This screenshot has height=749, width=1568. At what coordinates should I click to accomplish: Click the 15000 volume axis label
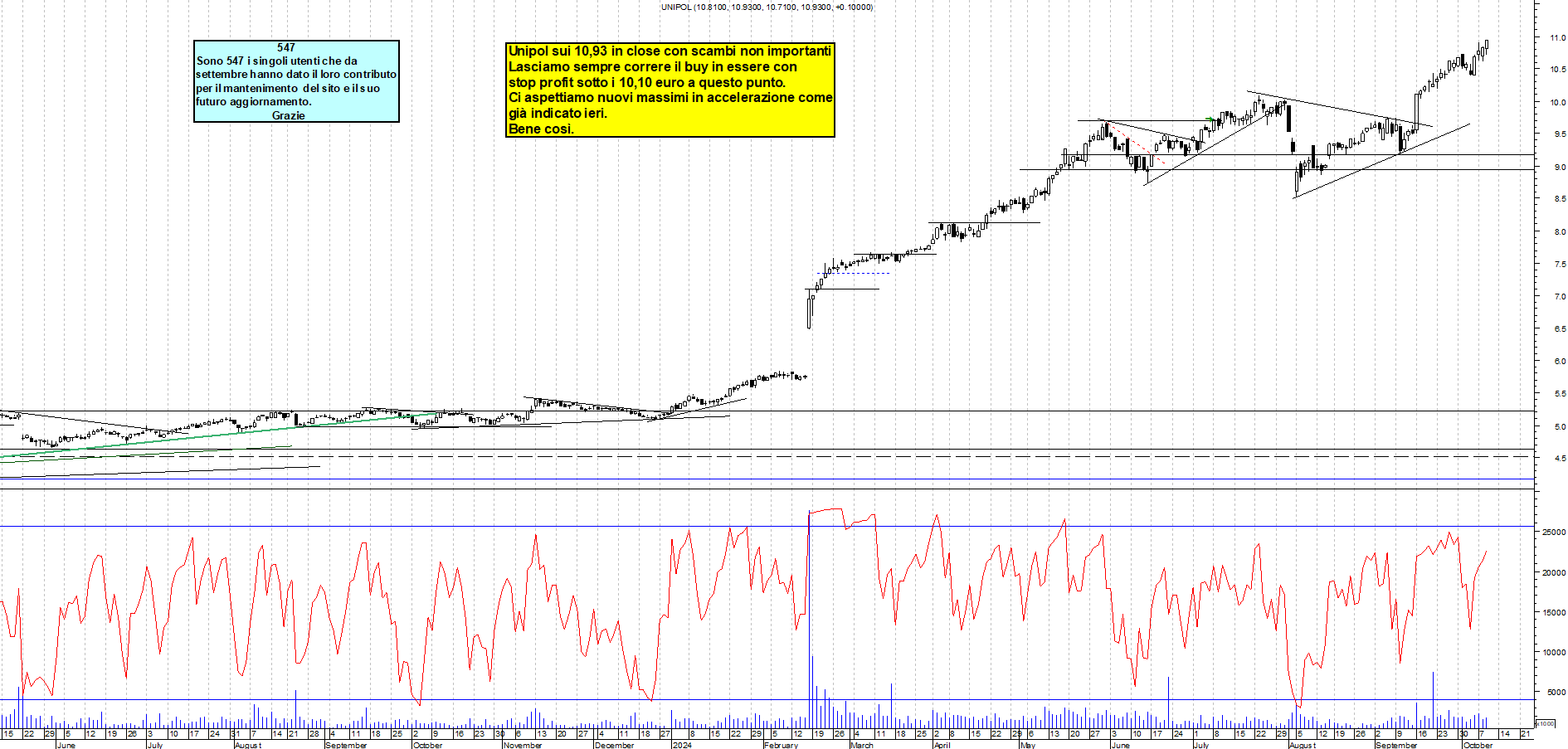[x=1554, y=613]
